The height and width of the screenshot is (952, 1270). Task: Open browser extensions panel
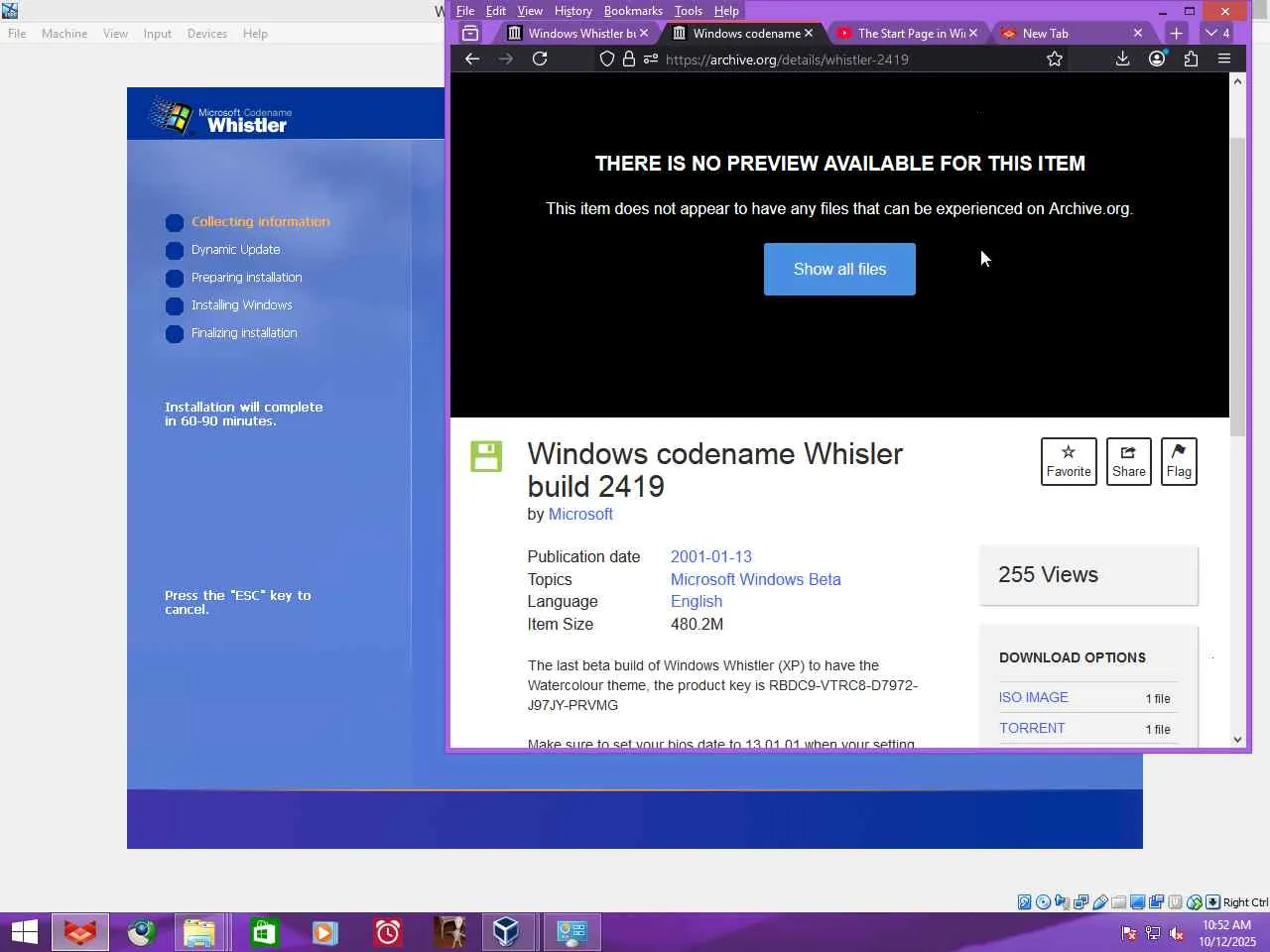coord(1191,59)
